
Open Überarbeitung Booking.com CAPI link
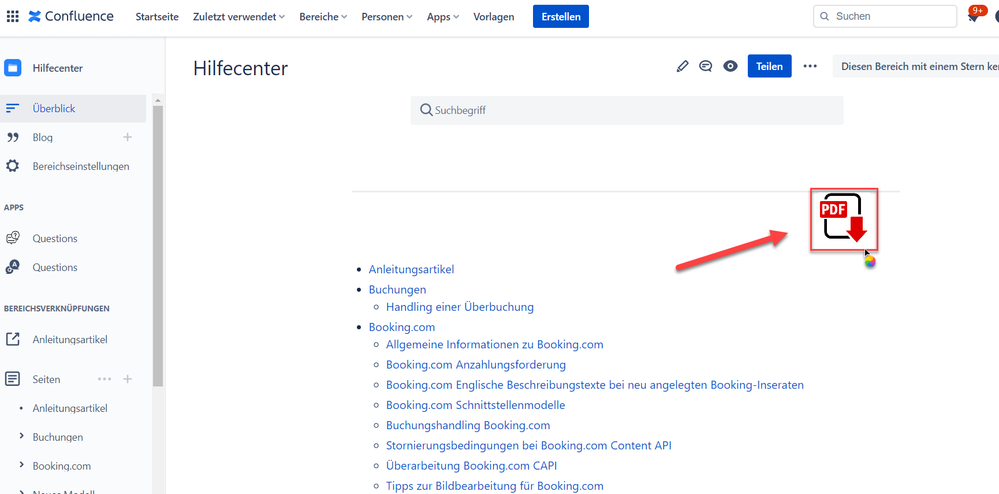click(x=471, y=465)
